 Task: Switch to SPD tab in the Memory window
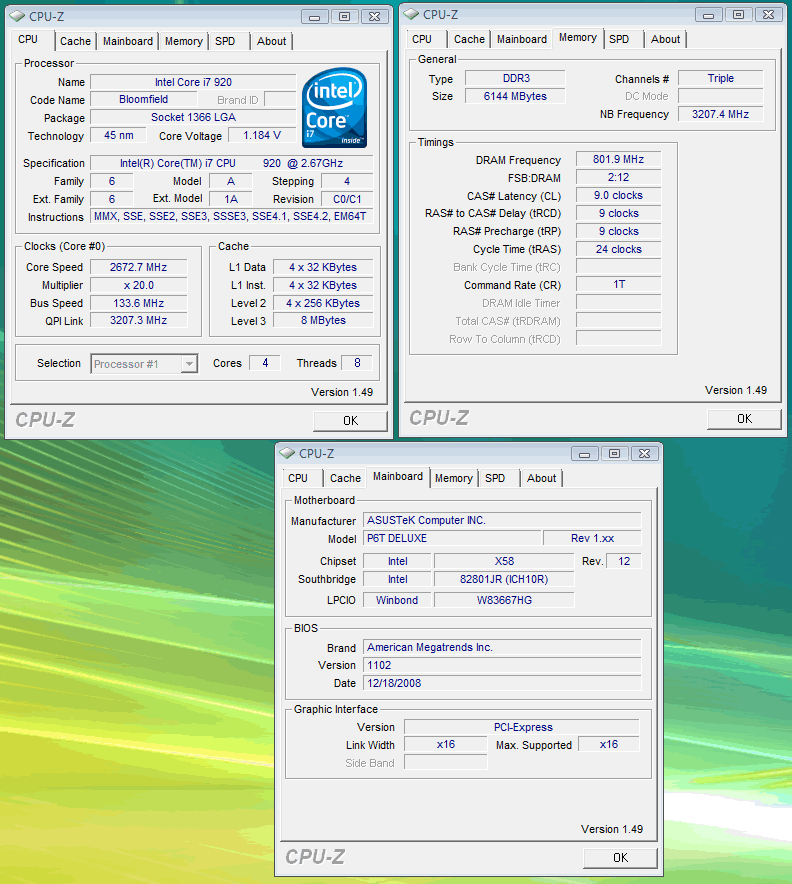point(619,39)
